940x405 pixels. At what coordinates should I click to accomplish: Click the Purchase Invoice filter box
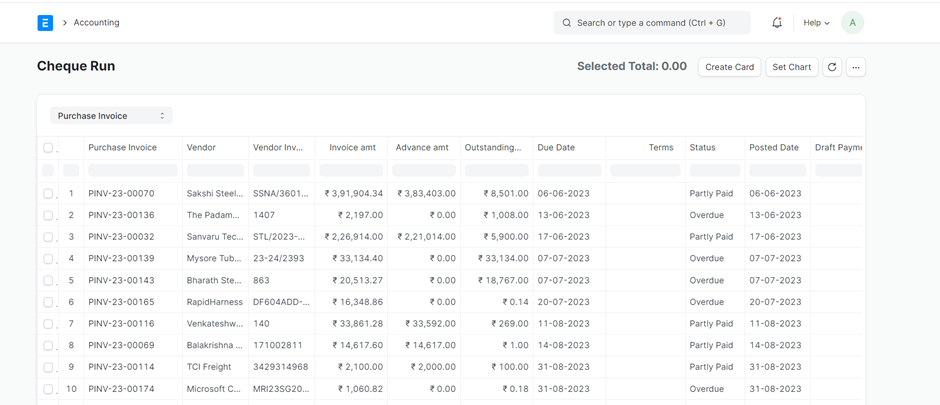[x=132, y=171]
